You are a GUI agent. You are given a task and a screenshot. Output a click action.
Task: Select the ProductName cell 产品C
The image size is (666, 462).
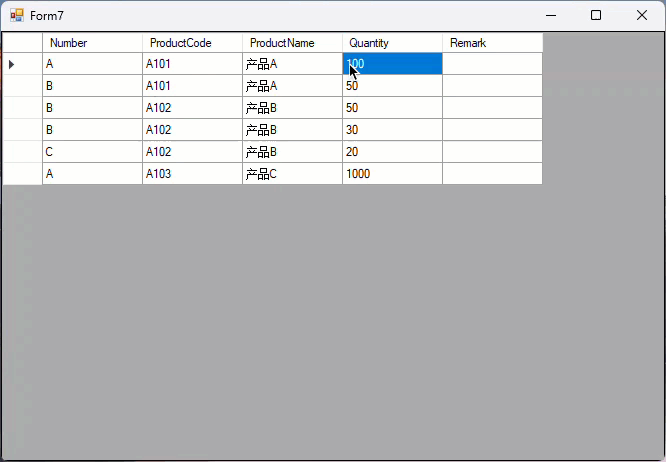[292, 174]
